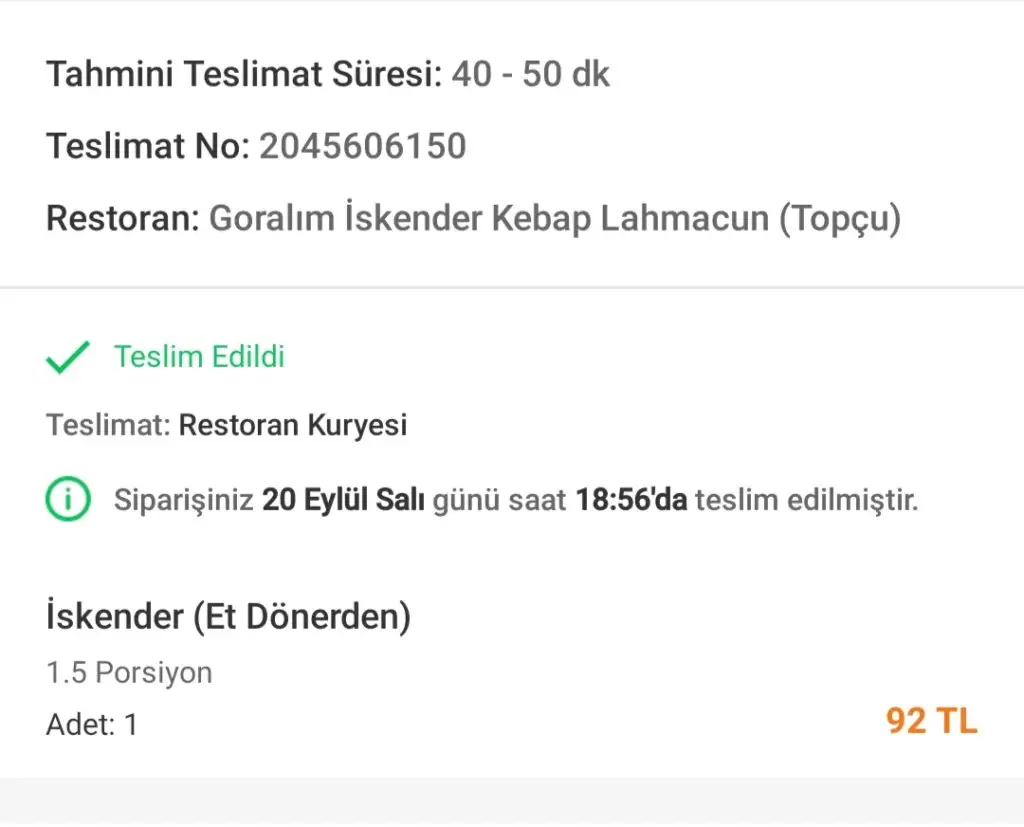Select delivery number 2045606150

coord(363,147)
